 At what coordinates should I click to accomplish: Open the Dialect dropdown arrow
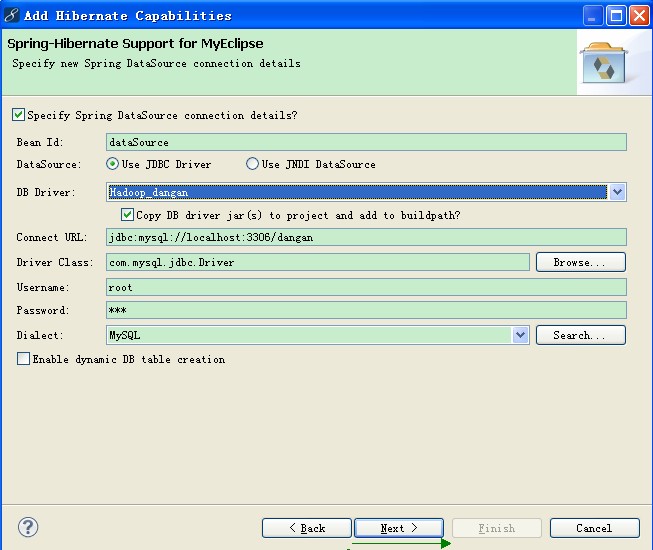tap(520, 335)
